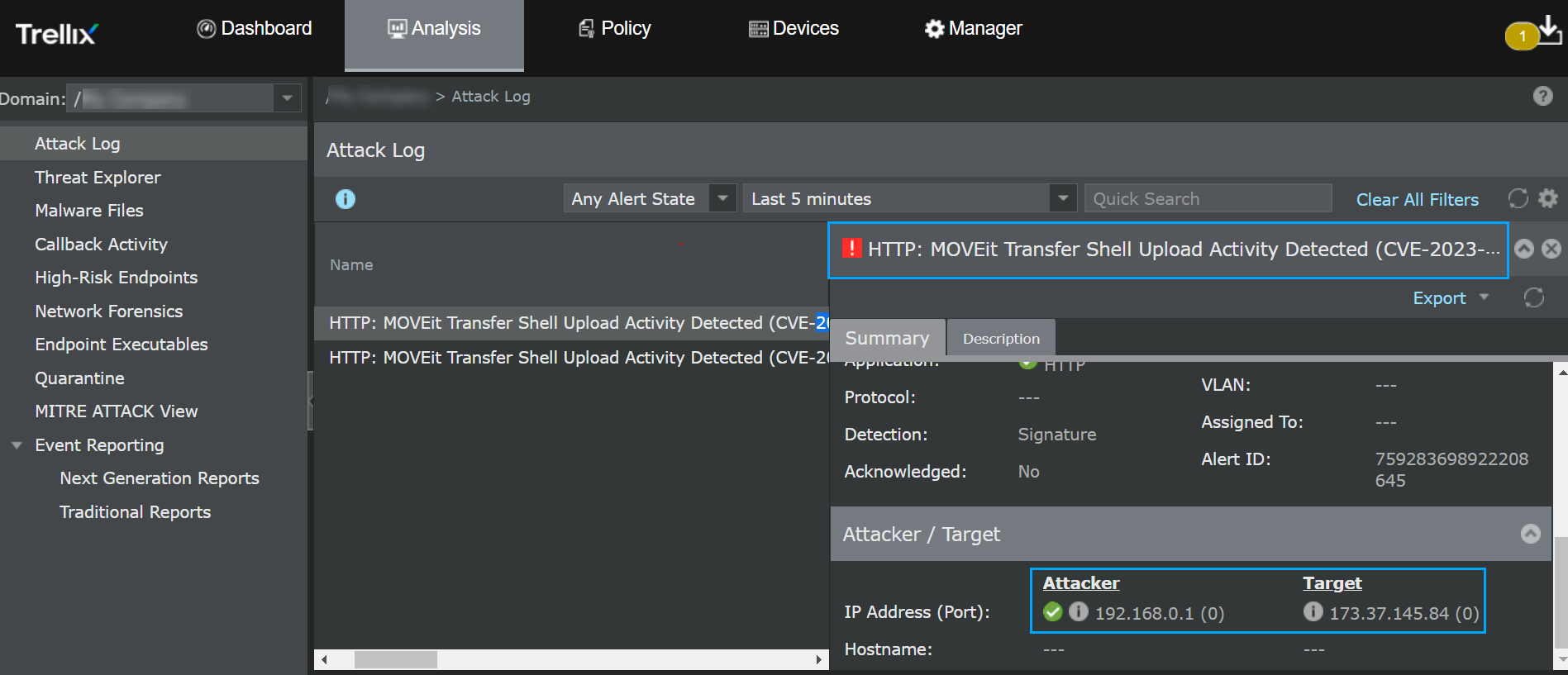Collapse the Event Reporting tree node
The image size is (1568, 675).
click(17, 445)
